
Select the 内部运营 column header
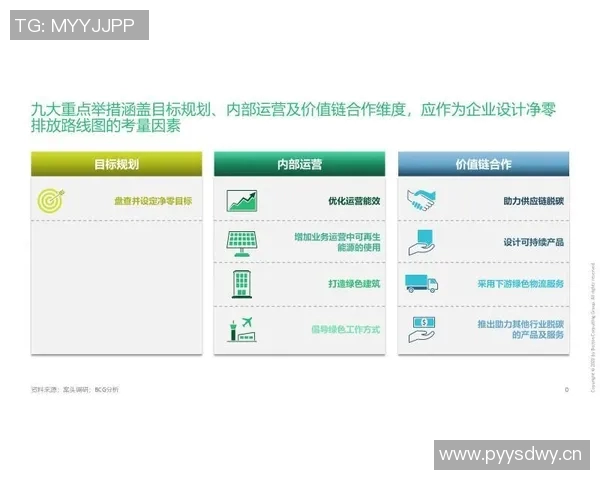pos(299,164)
